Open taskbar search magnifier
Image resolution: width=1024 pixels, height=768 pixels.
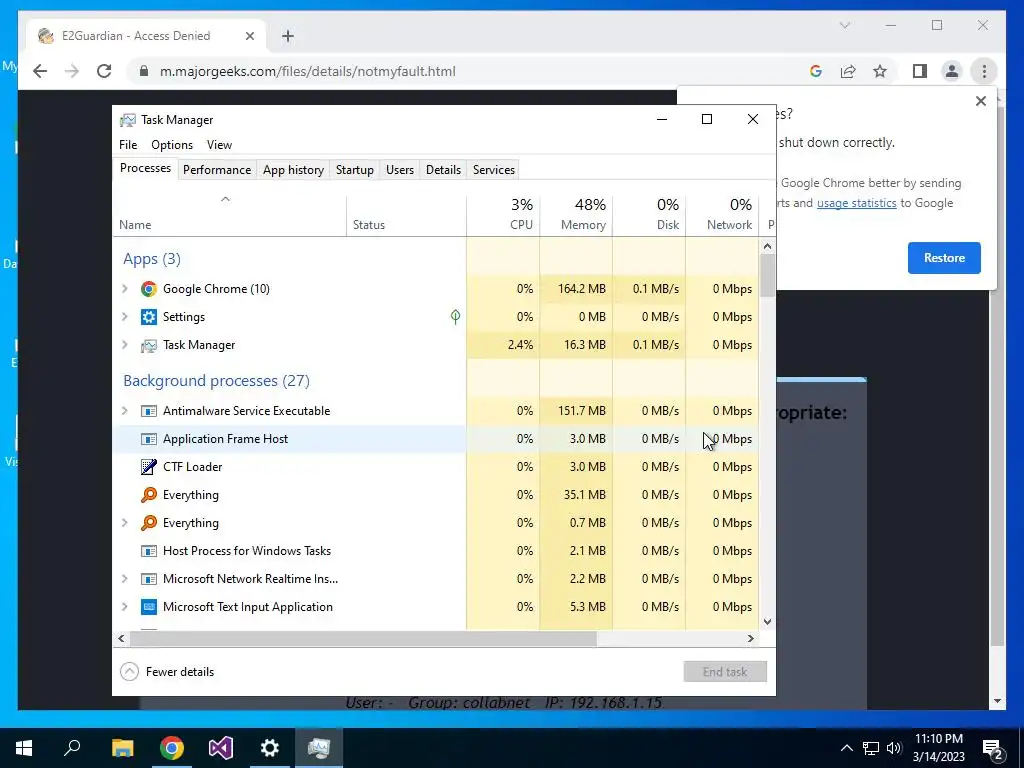coord(72,748)
